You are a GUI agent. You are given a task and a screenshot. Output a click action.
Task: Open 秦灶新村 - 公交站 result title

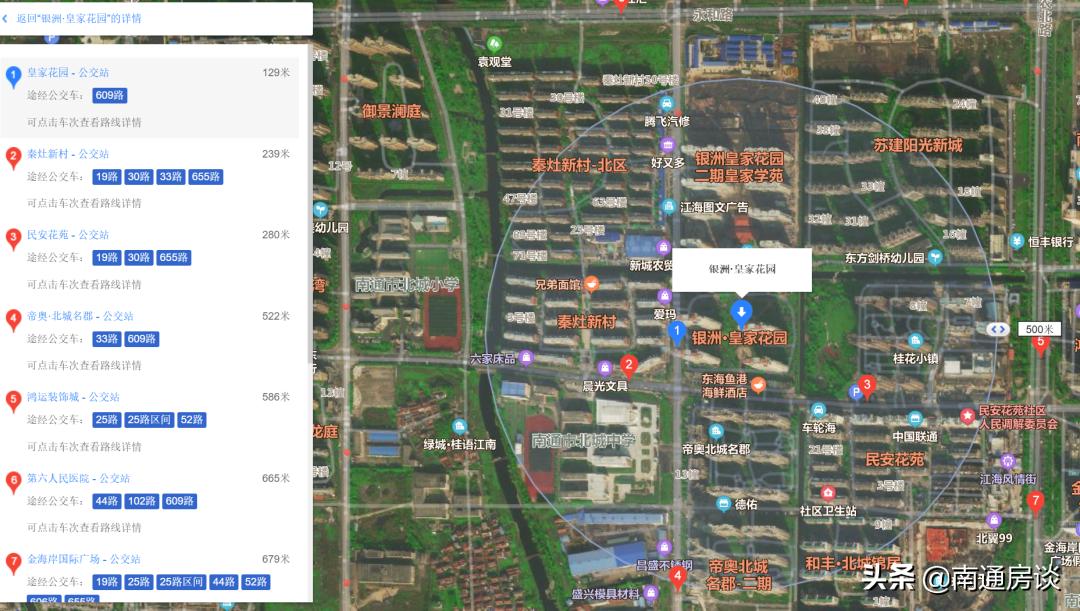tap(68, 154)
